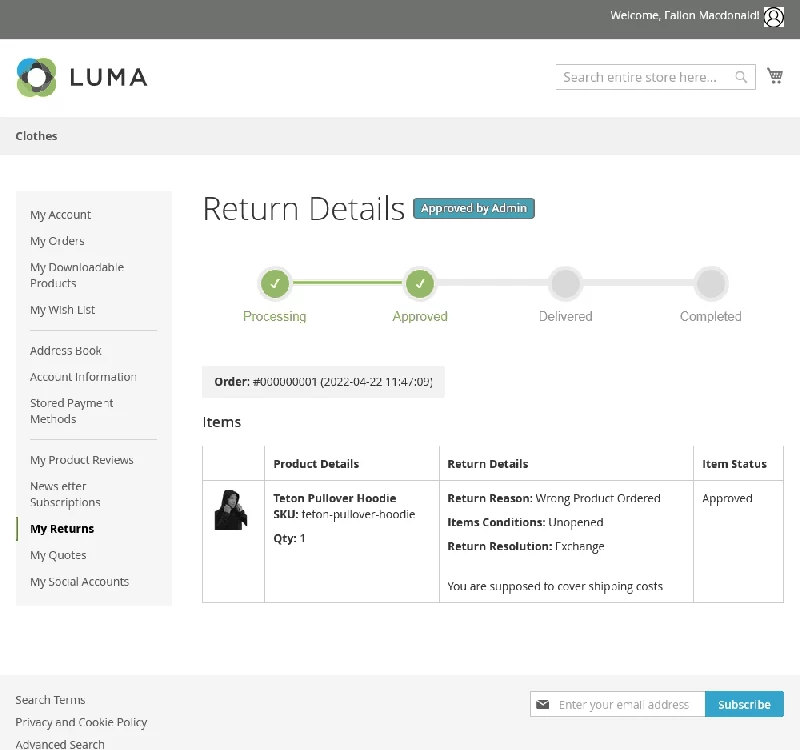Viewport: 800px width, 750px height.
Task: Click the Teton Pullover Hoodie product name
Action: pyautogui.click(x=335, y=498)
